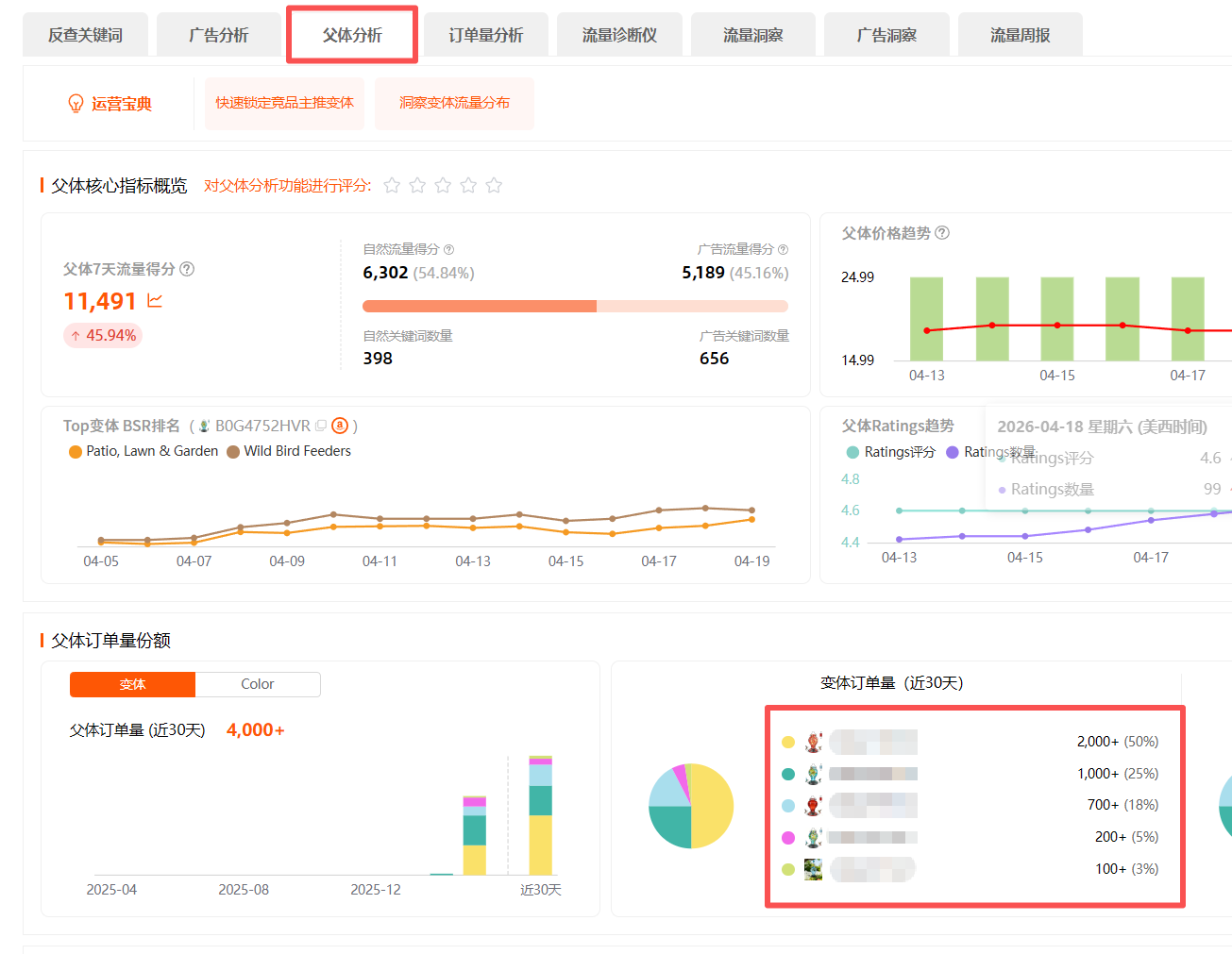Click help icon beside 自然流量得分
The image size is (1232, 954).
[x=448, y=250]
